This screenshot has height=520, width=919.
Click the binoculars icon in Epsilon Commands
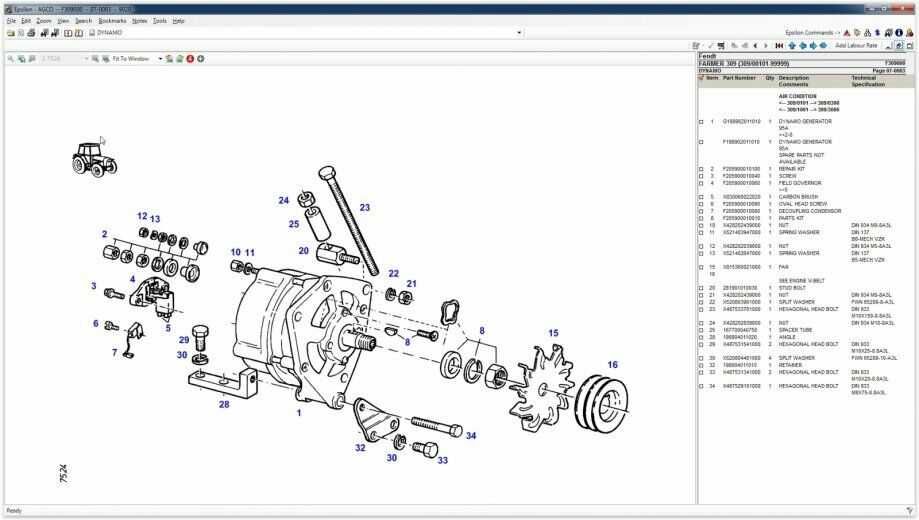coord(867,33)
